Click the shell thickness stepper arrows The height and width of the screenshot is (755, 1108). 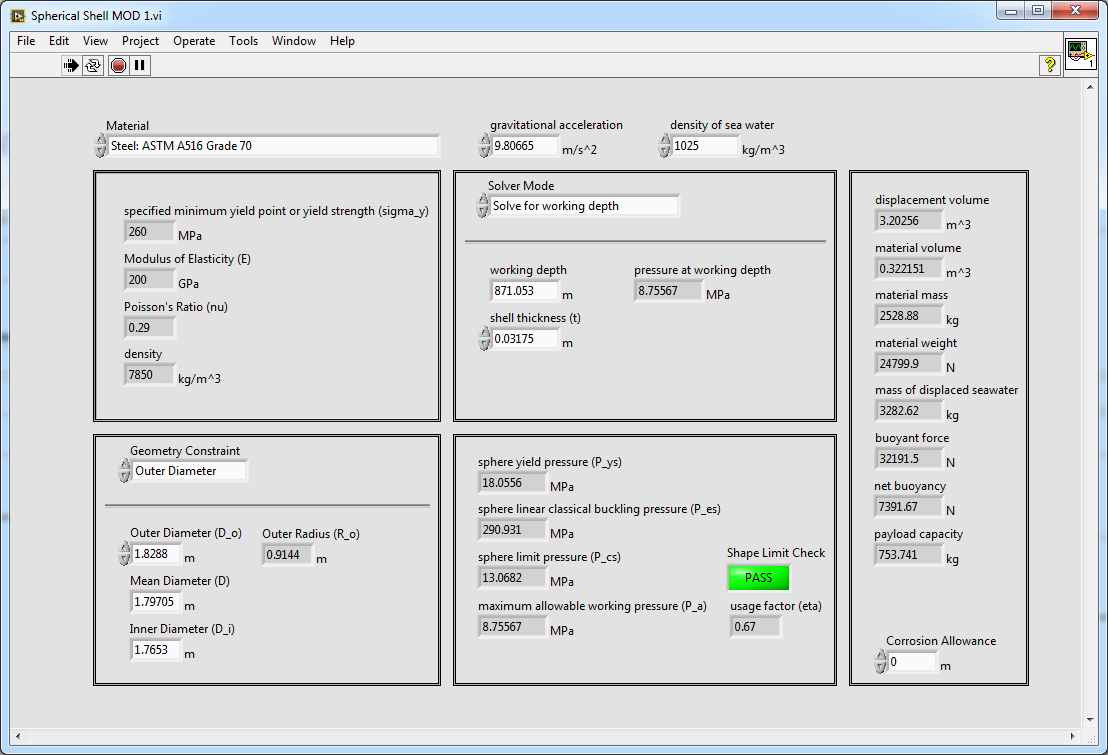483,339
